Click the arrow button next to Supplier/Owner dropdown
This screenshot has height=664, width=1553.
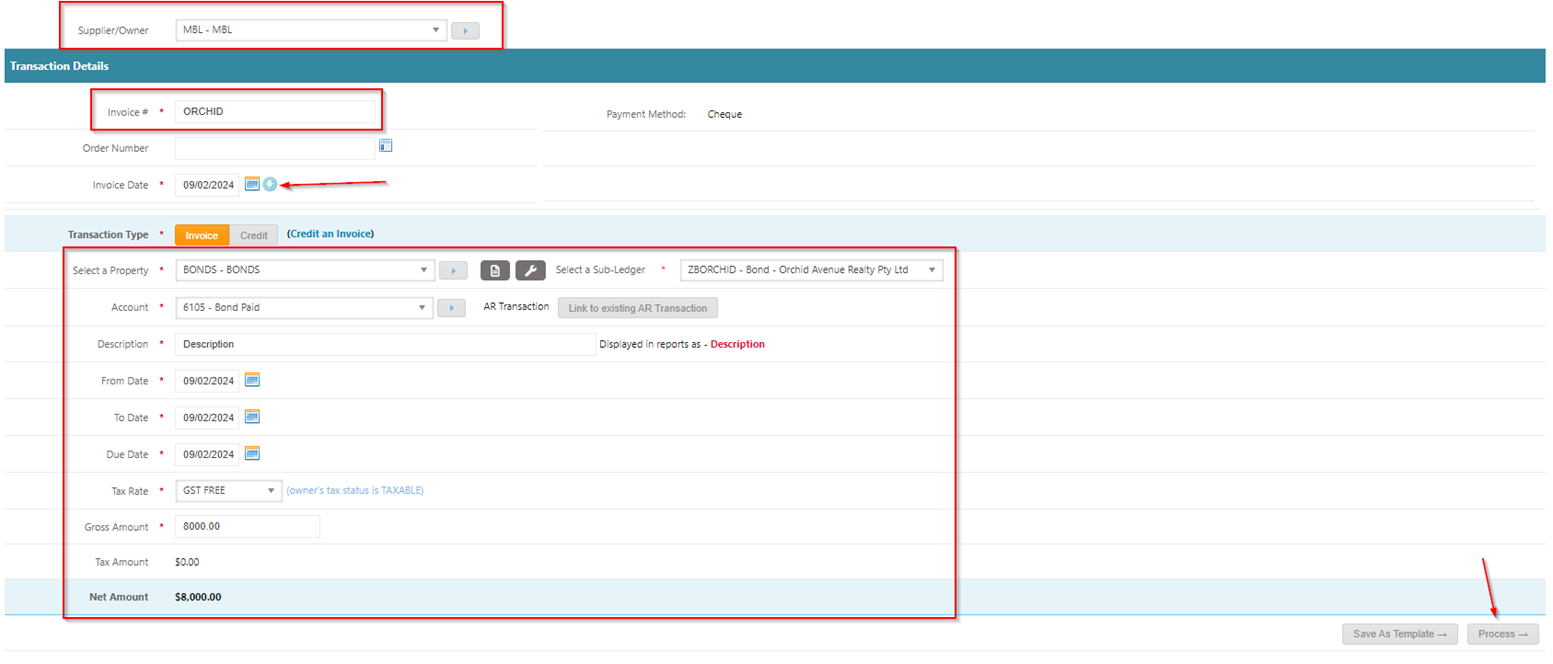click(465, 30)
